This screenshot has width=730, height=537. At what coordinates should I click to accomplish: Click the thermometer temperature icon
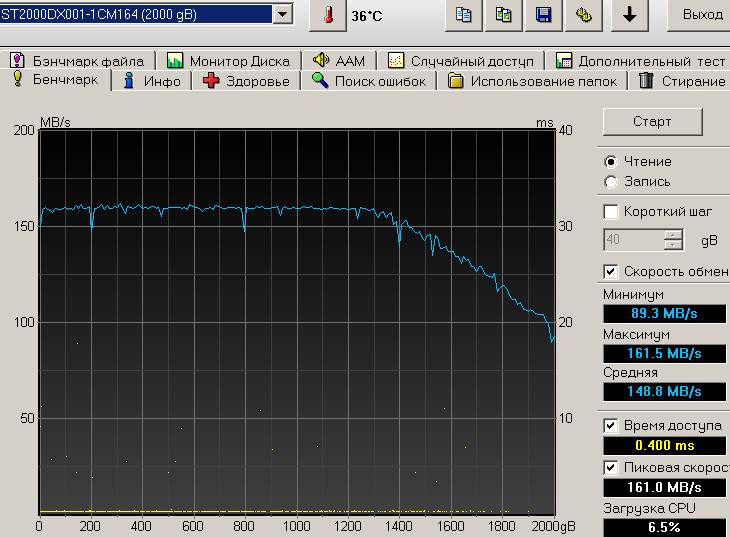point(327,15)
